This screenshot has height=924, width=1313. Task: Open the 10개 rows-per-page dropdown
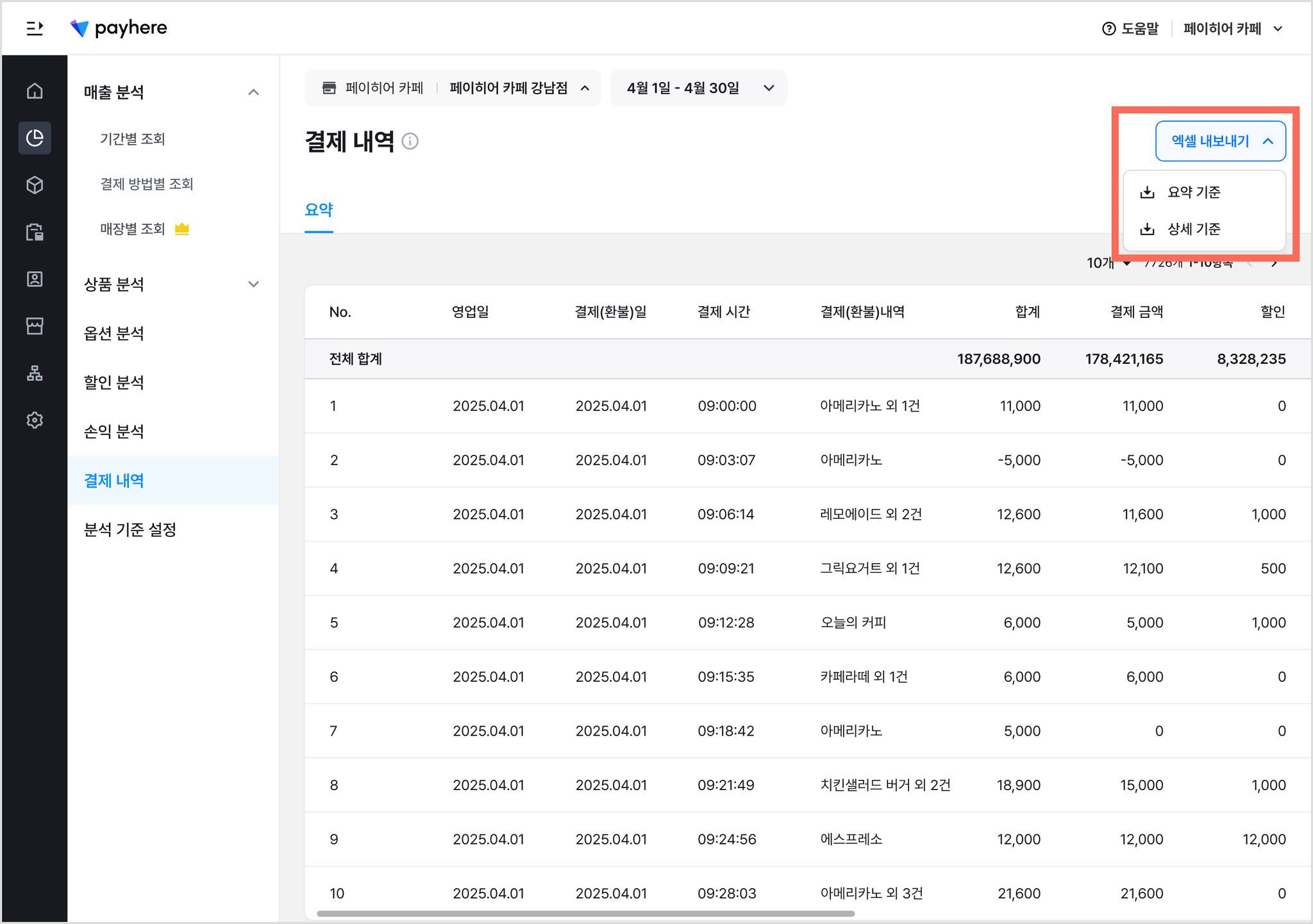pyautogui.click(x=1108, y=263)
